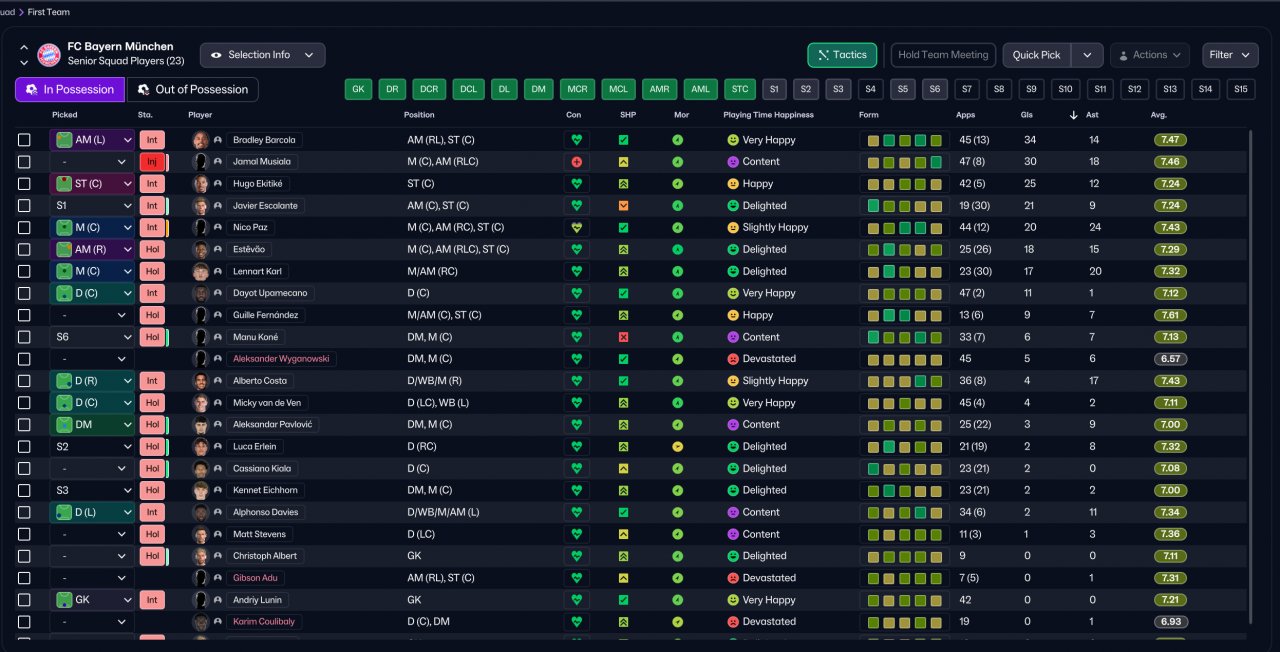Click Content face icon for Jamal Musiala
This screenshot has height=652, width=1280.
[732, 162]
